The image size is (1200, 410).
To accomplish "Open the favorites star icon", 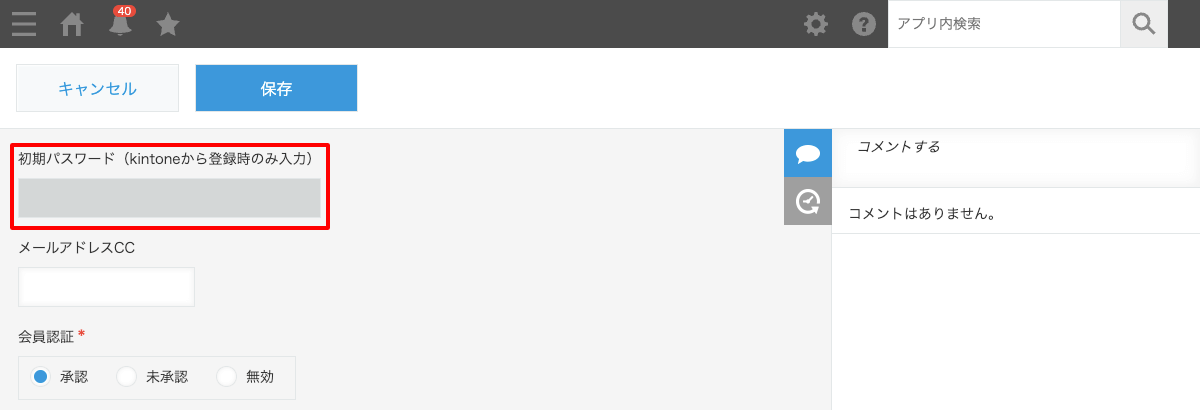I will [x=168, y=24].
